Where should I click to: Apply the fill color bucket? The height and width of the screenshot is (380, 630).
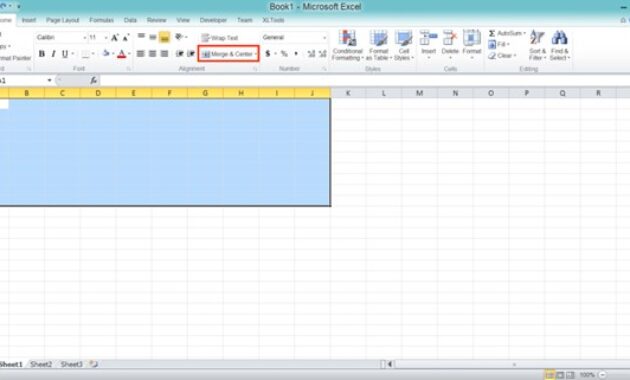(106, 53)
